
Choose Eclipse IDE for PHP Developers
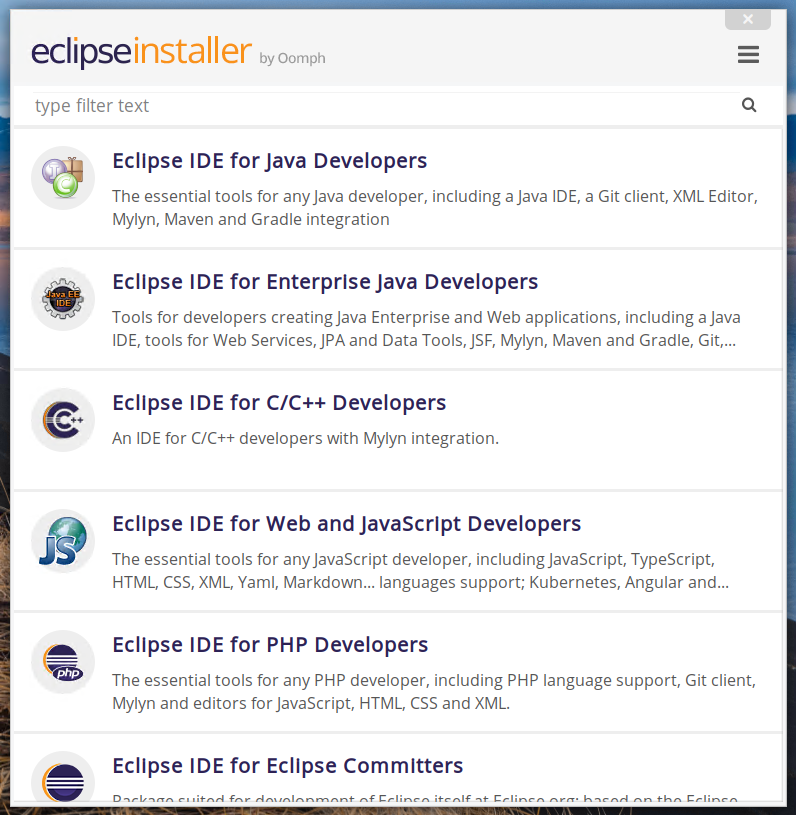[x=270, y=645]
